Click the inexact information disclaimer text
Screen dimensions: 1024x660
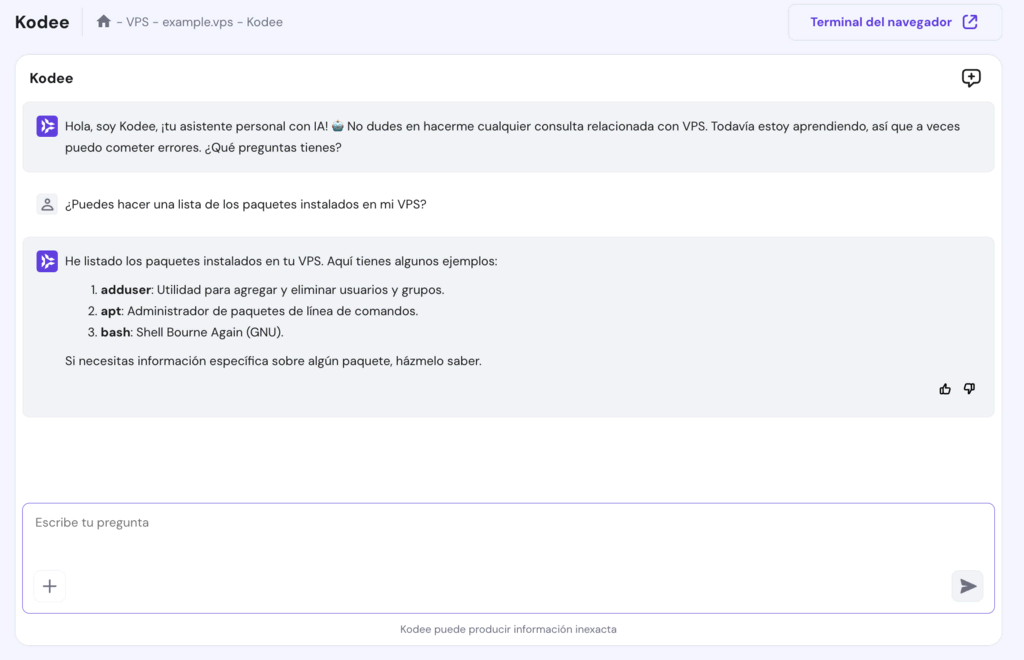(x=508, y=629)
